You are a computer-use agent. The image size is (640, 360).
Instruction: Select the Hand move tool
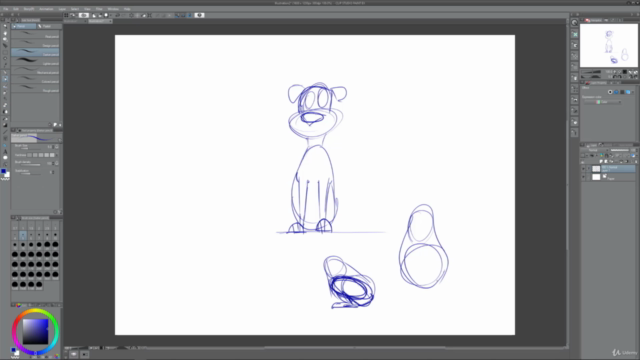pyautogui.click(x=5, y=33)
